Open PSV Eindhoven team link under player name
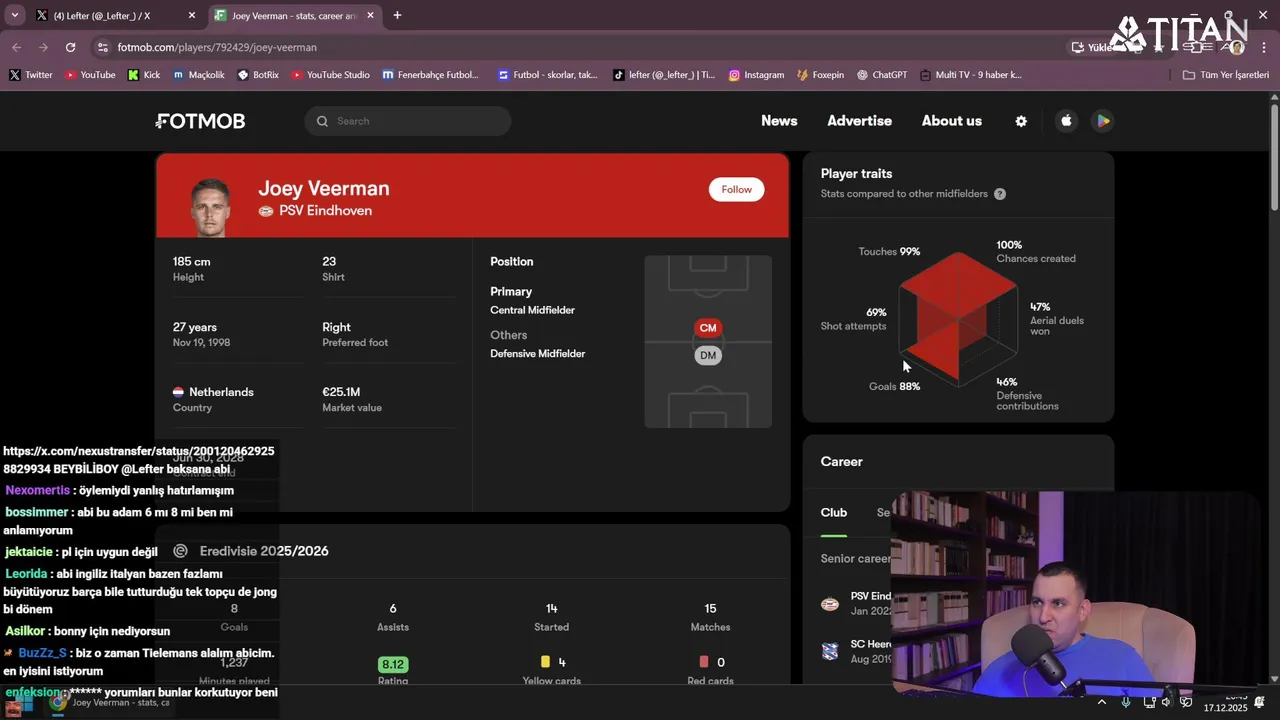 315,211
